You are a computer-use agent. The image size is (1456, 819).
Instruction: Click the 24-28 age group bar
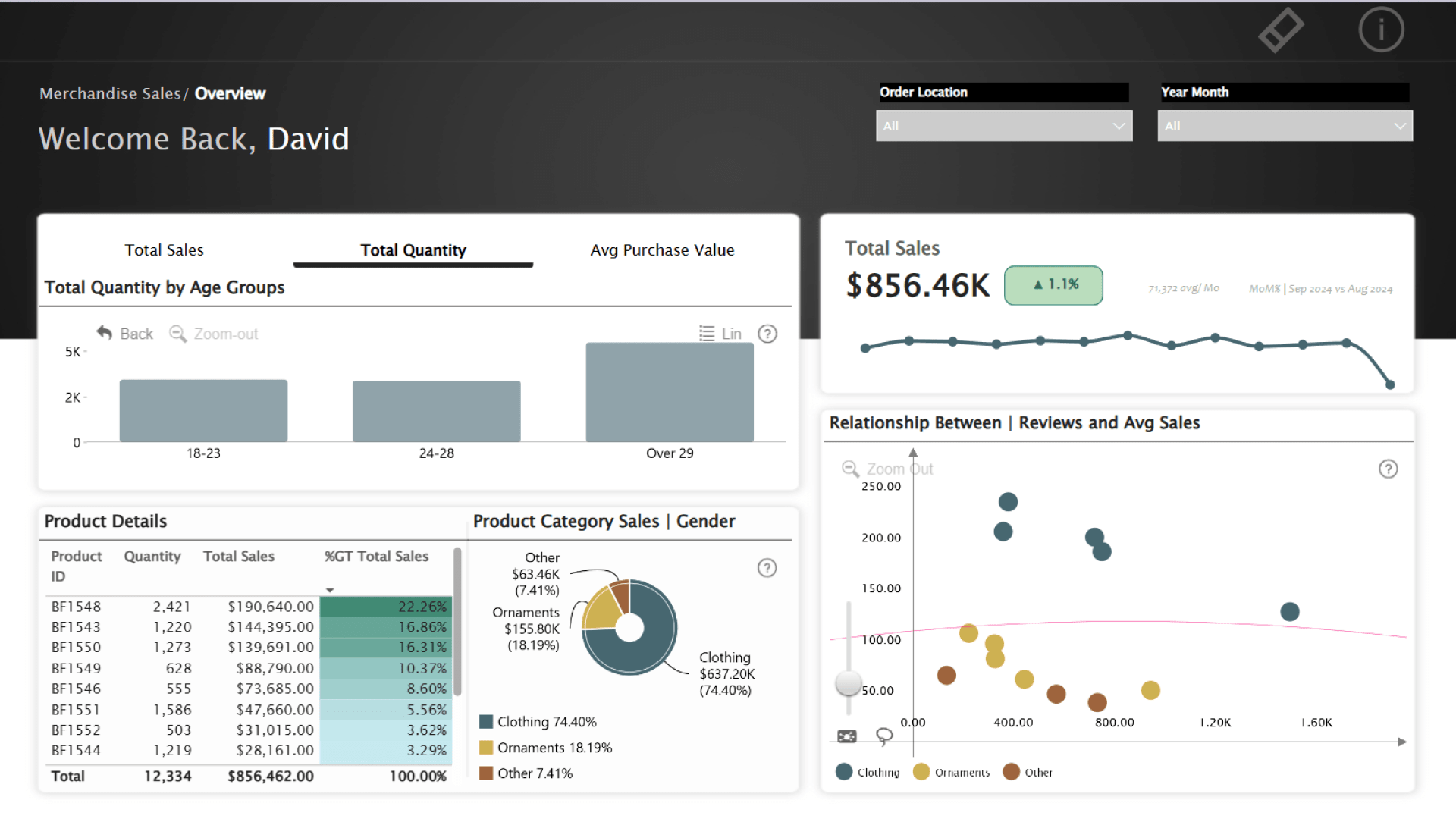pos(436,411)
